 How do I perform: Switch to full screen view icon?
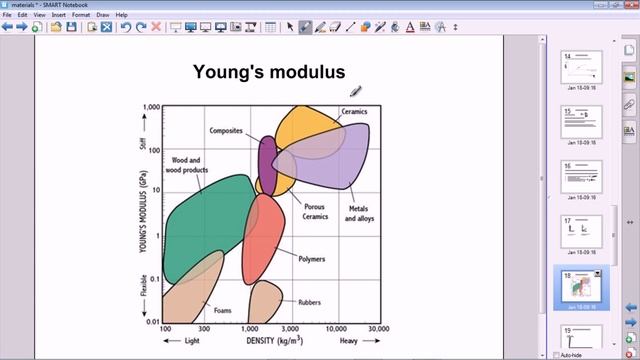pyautogui.click(x=191, y=27)
